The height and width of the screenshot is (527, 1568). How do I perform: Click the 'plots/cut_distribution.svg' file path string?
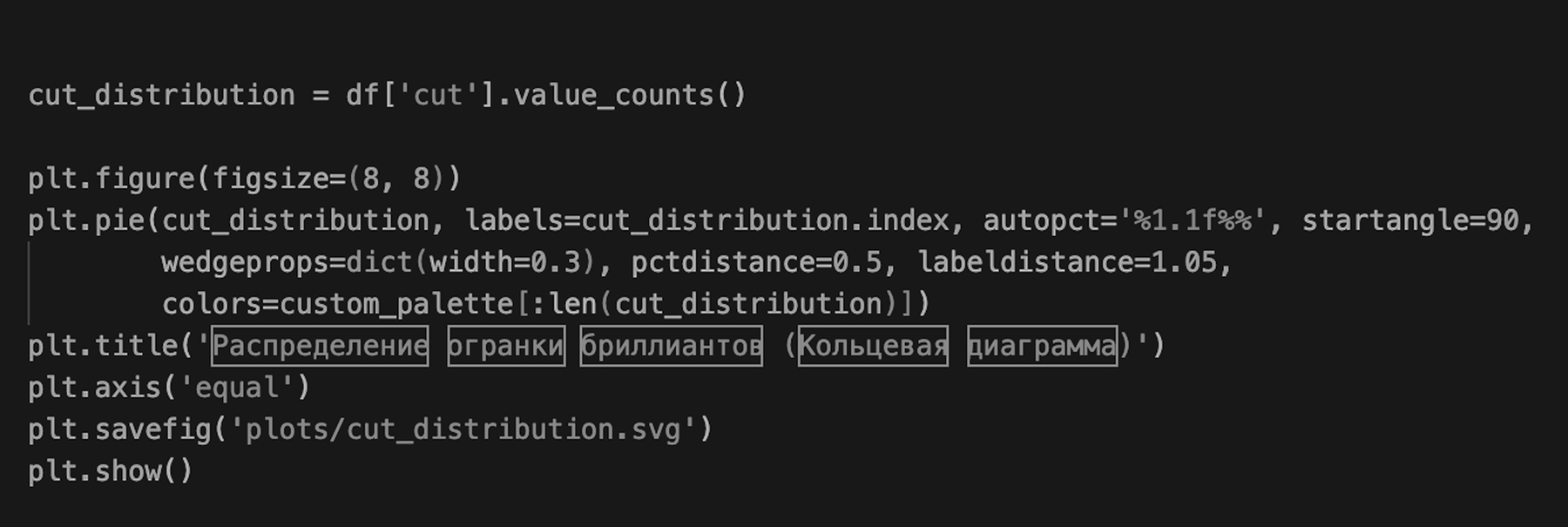[463, 429]
